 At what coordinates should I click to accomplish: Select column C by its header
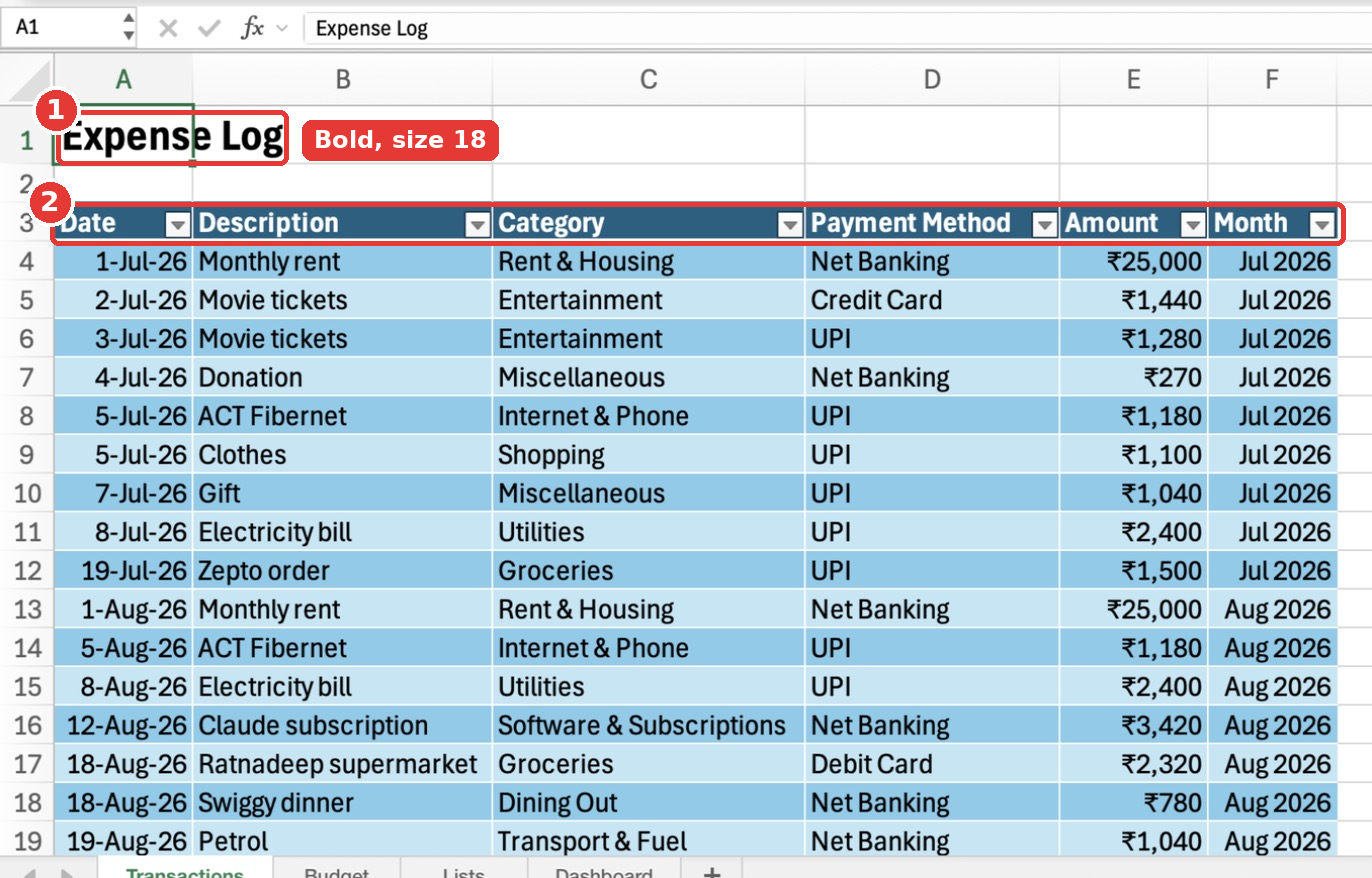tap(649, 80)
